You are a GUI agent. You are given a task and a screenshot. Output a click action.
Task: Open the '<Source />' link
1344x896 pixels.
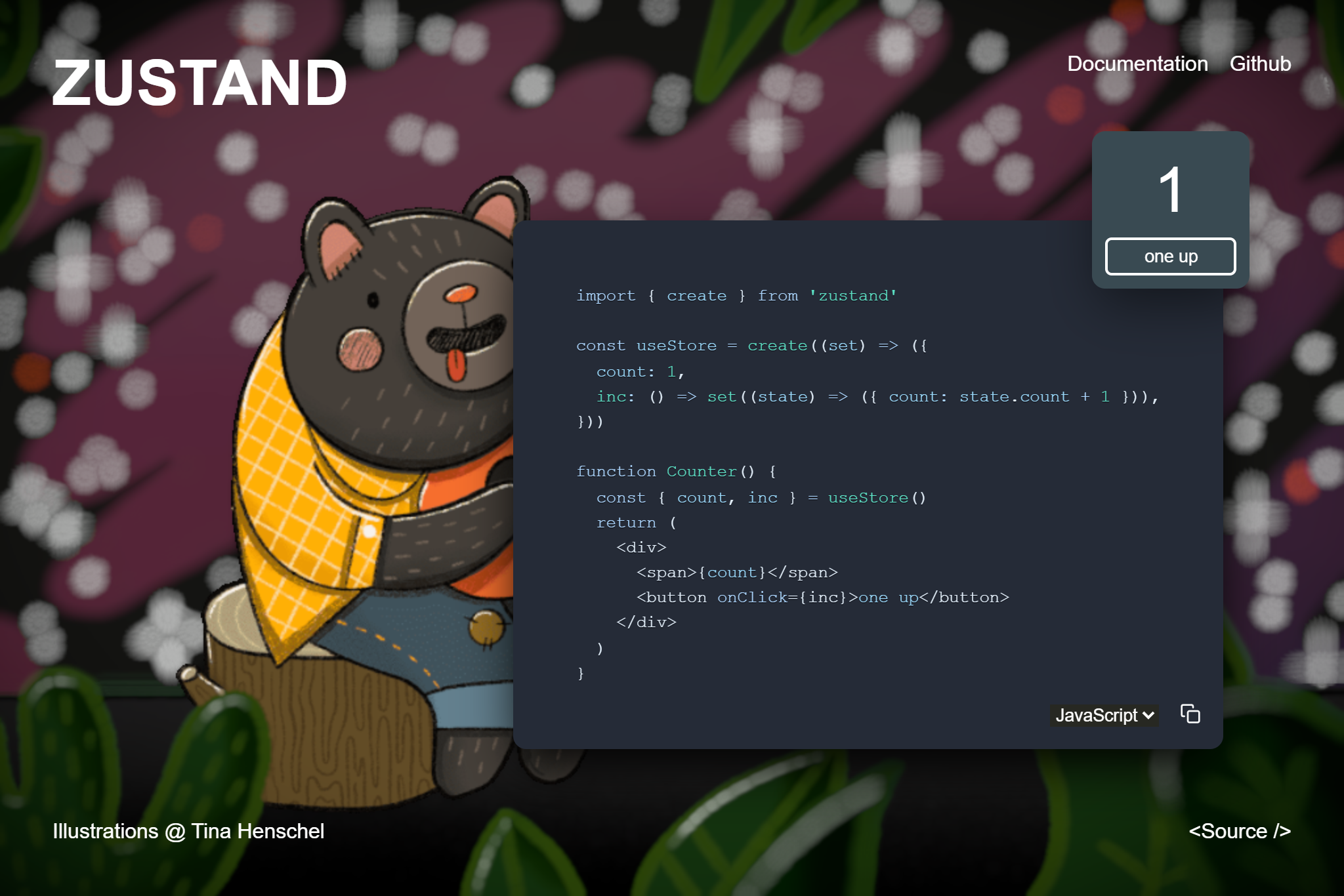pos(1241,831)
